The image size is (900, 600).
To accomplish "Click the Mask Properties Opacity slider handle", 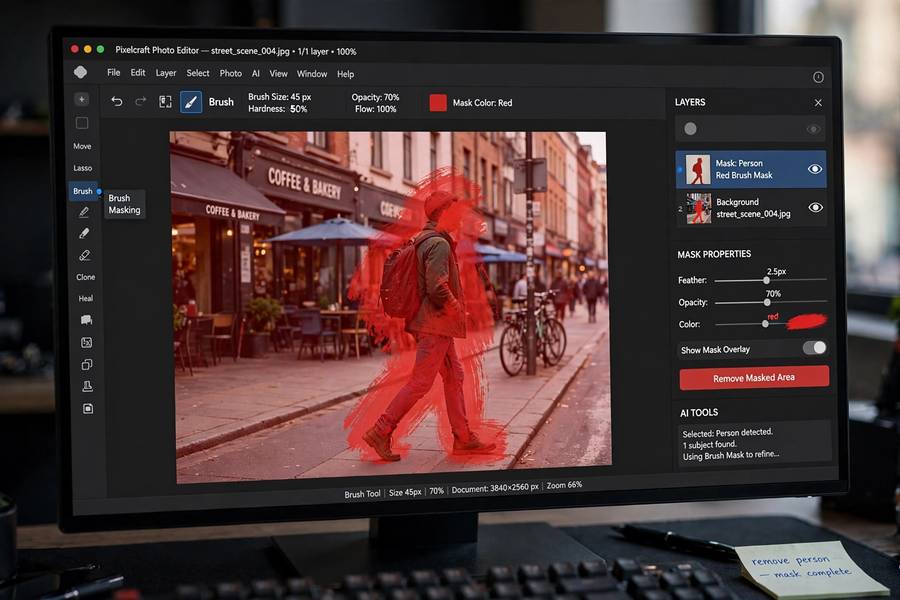I will point(767,302).
